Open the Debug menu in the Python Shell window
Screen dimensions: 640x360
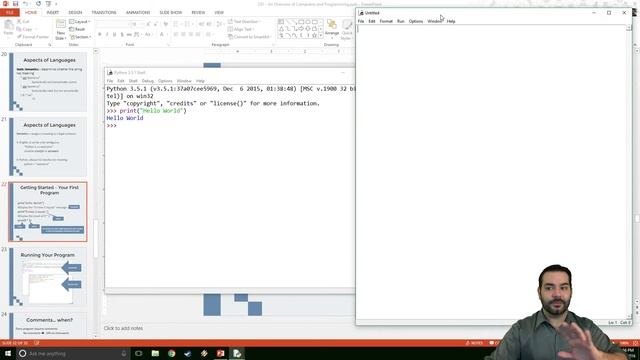pos(148,81)
